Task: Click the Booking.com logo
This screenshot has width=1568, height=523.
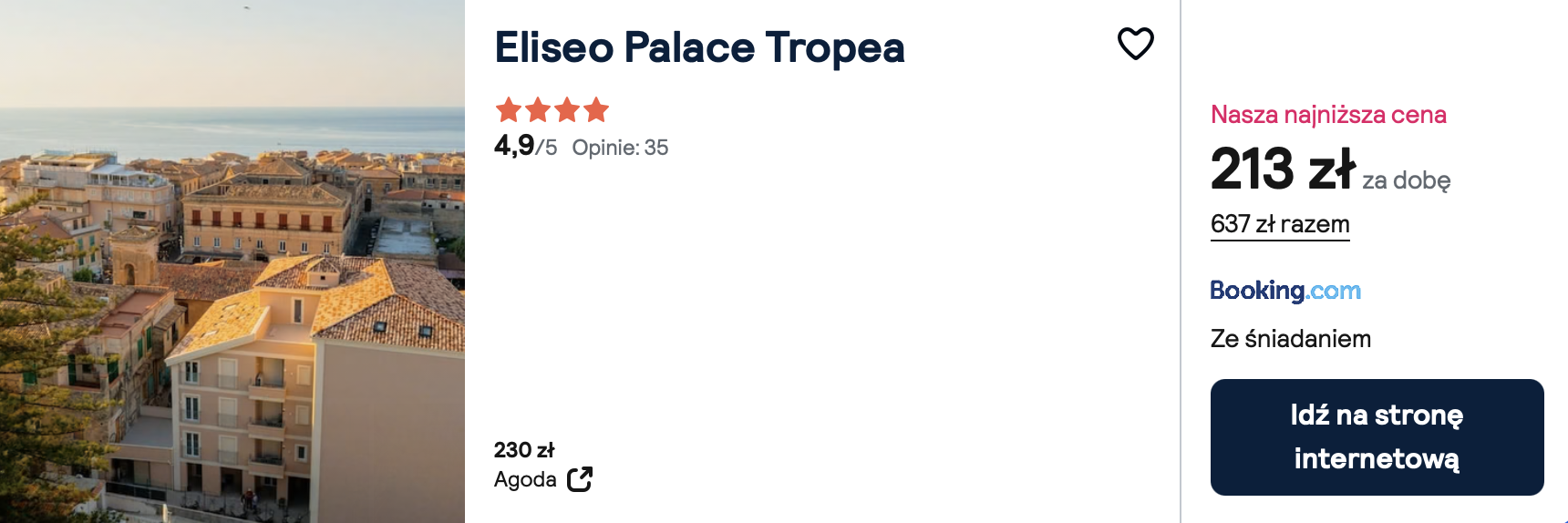Action: (1284, 291)
